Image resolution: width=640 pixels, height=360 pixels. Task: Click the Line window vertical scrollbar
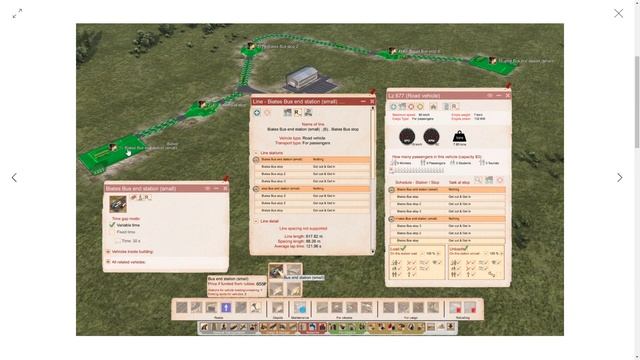click(x=373, y=180)
